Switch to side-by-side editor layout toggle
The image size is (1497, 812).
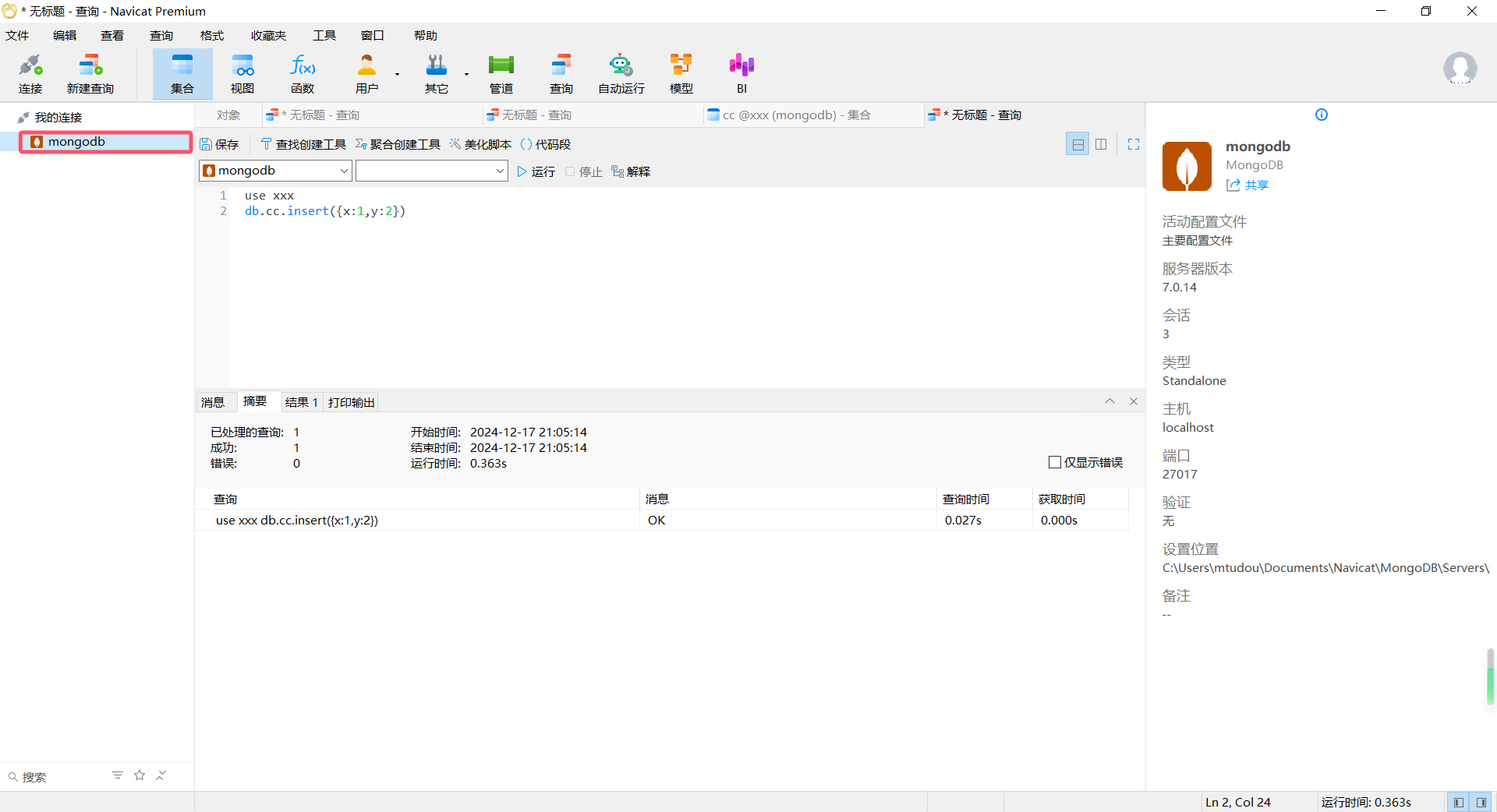(1101, 144)
